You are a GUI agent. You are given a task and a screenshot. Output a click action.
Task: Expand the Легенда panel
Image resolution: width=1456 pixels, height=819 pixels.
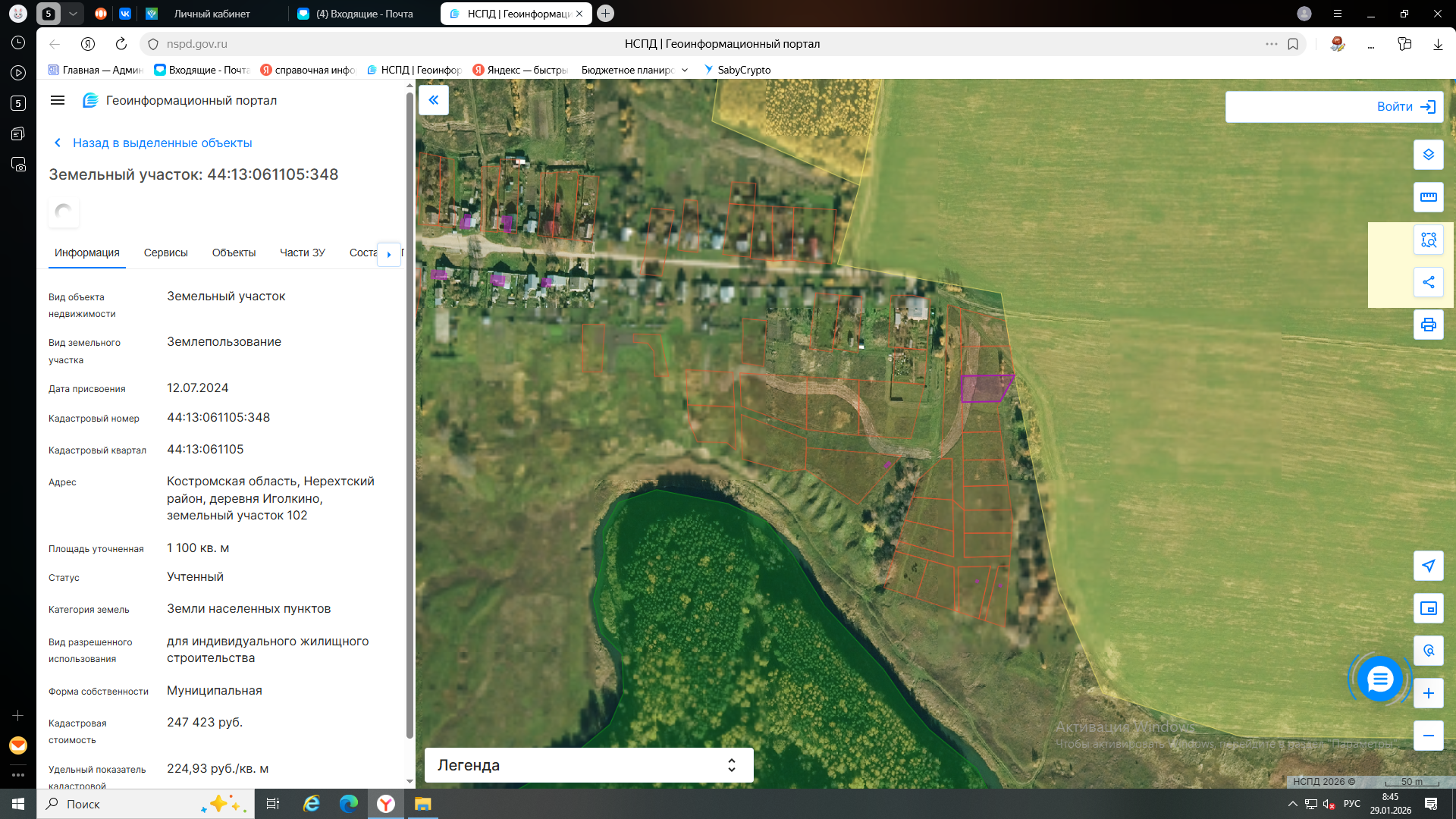(588, 765)
